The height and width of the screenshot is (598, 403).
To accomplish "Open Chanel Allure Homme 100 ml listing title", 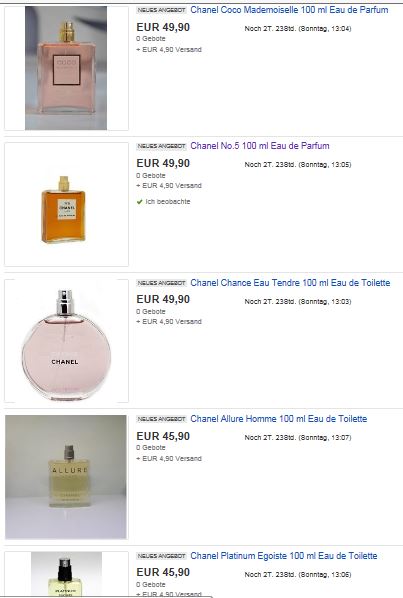I will point(279,419).
